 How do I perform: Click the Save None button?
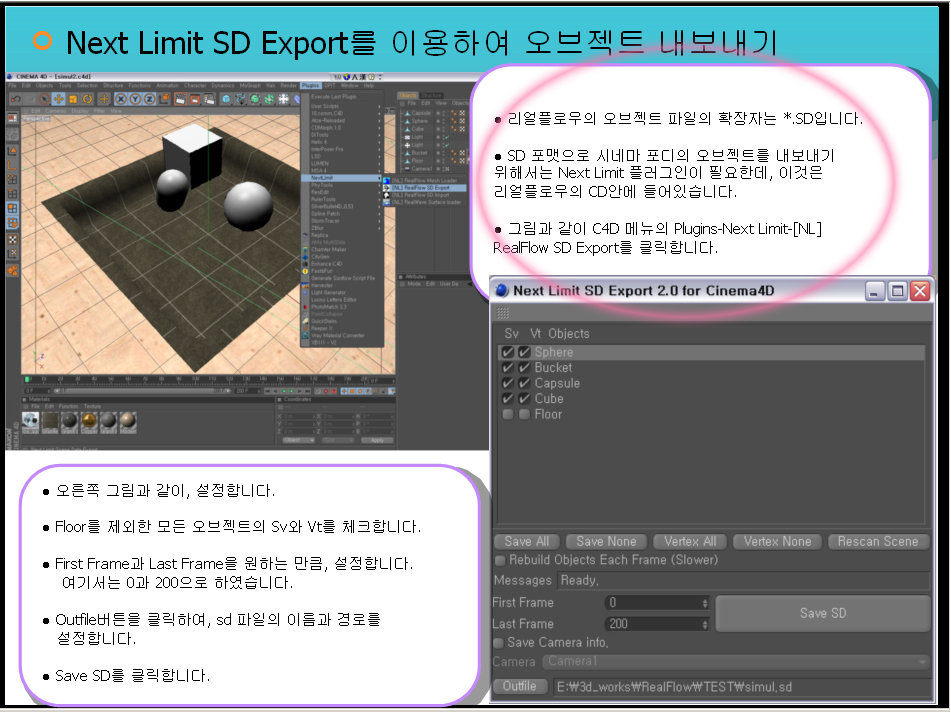606,542
